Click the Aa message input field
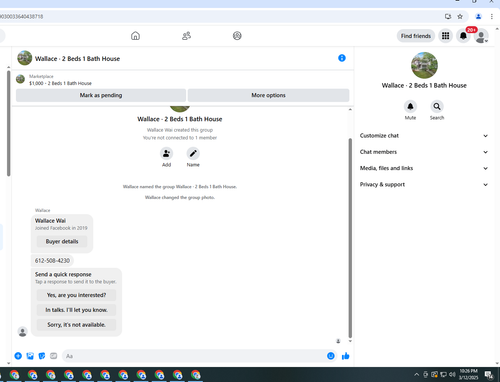The width and height of the screenshot is (500, 382). (x=194, y=356)
